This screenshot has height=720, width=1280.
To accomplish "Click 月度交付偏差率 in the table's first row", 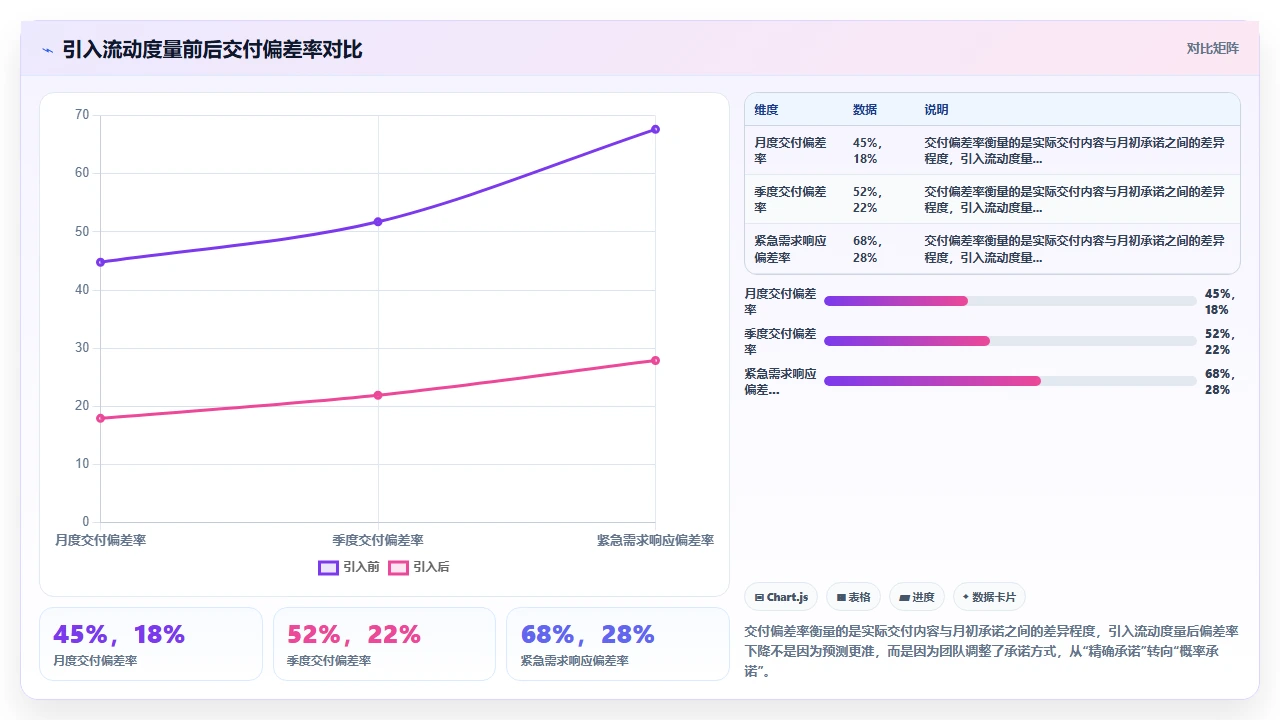I will [791, 150].
